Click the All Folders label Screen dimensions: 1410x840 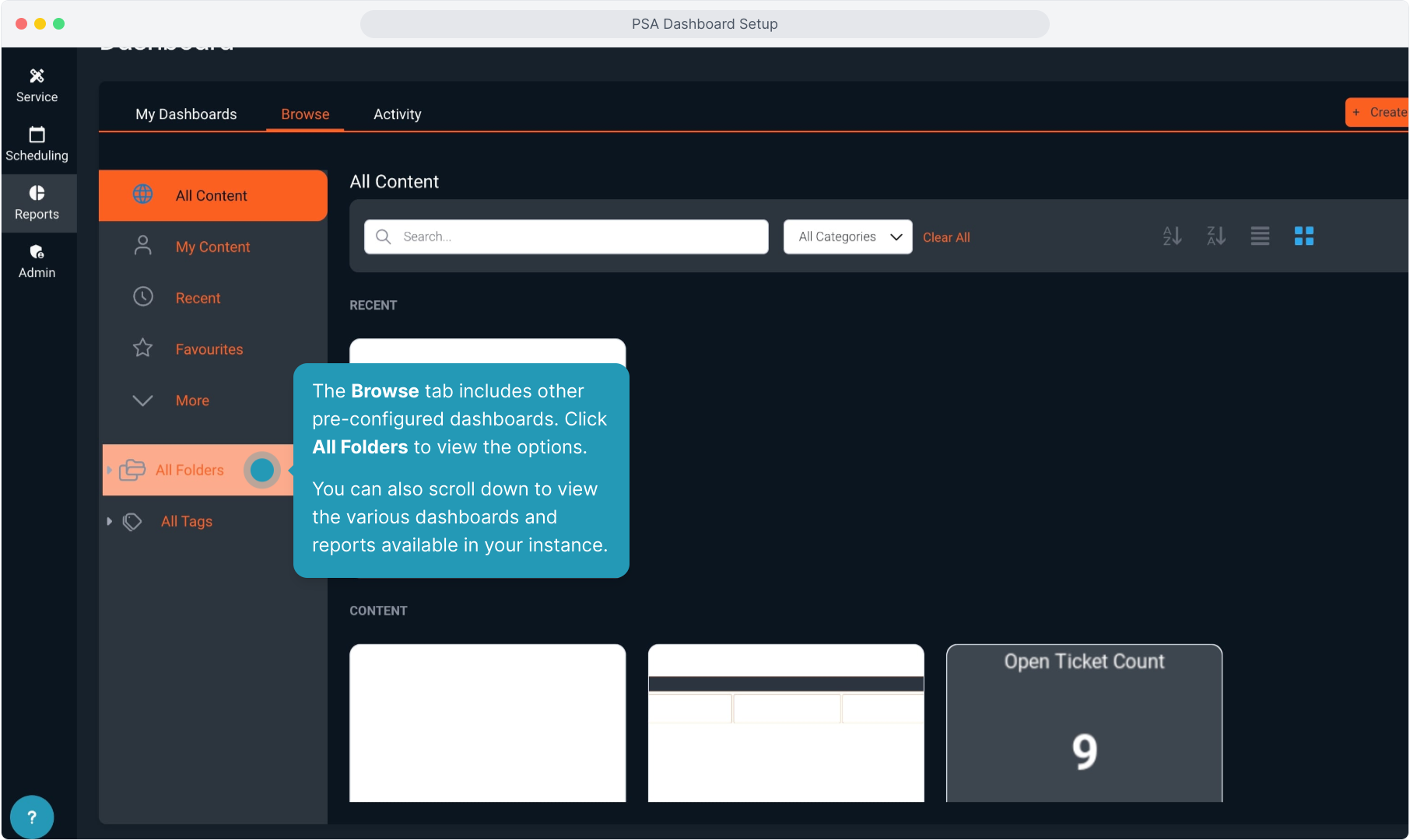click(x=189, y=470)
